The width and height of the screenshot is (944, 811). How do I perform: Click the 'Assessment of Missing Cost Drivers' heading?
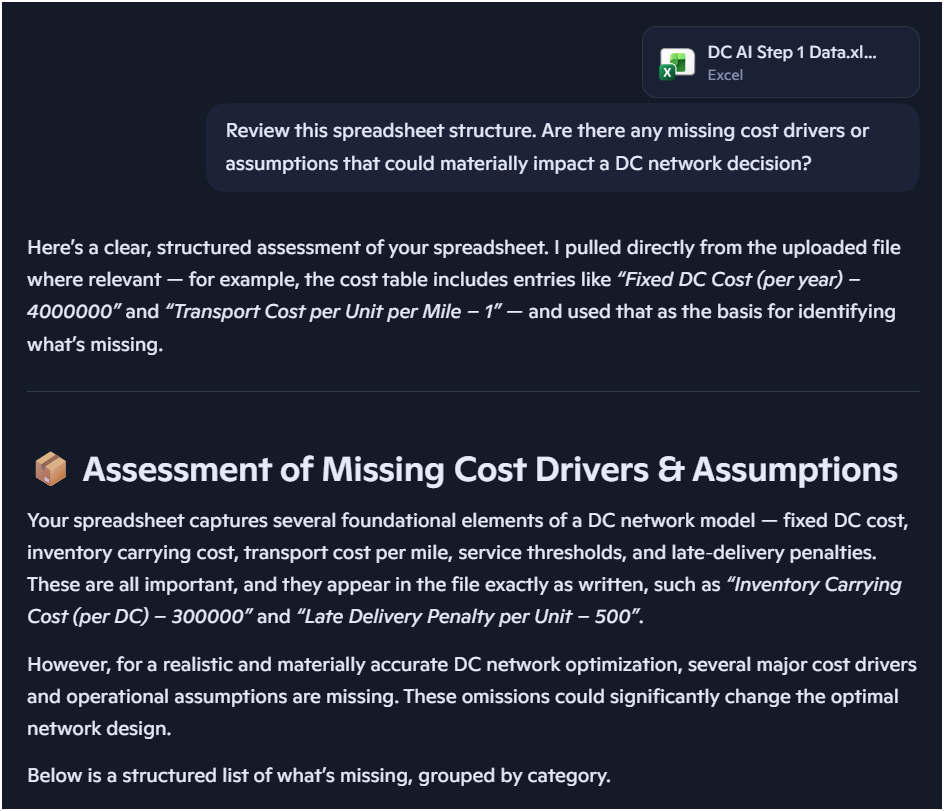[x=490, y=469]
